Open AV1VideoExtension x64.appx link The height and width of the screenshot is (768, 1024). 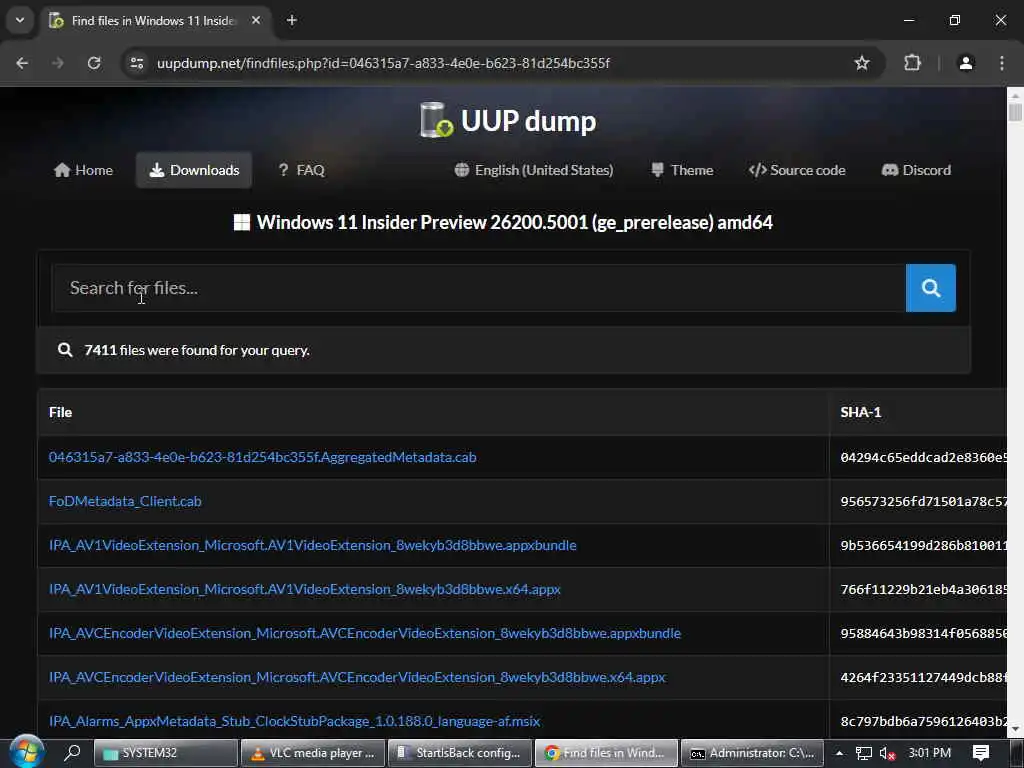(x=305, y=589)
